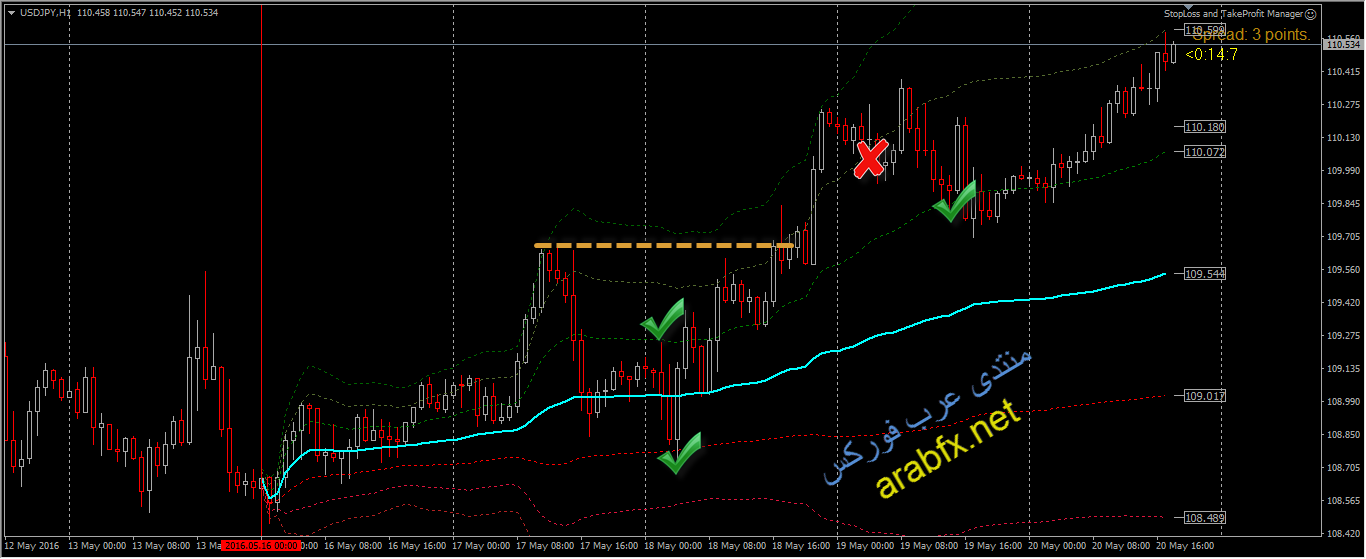Viewport: 1366px width, 559px height.
Task: Click 20 May 08:00 on the time axis
Action: point(1121,547)
